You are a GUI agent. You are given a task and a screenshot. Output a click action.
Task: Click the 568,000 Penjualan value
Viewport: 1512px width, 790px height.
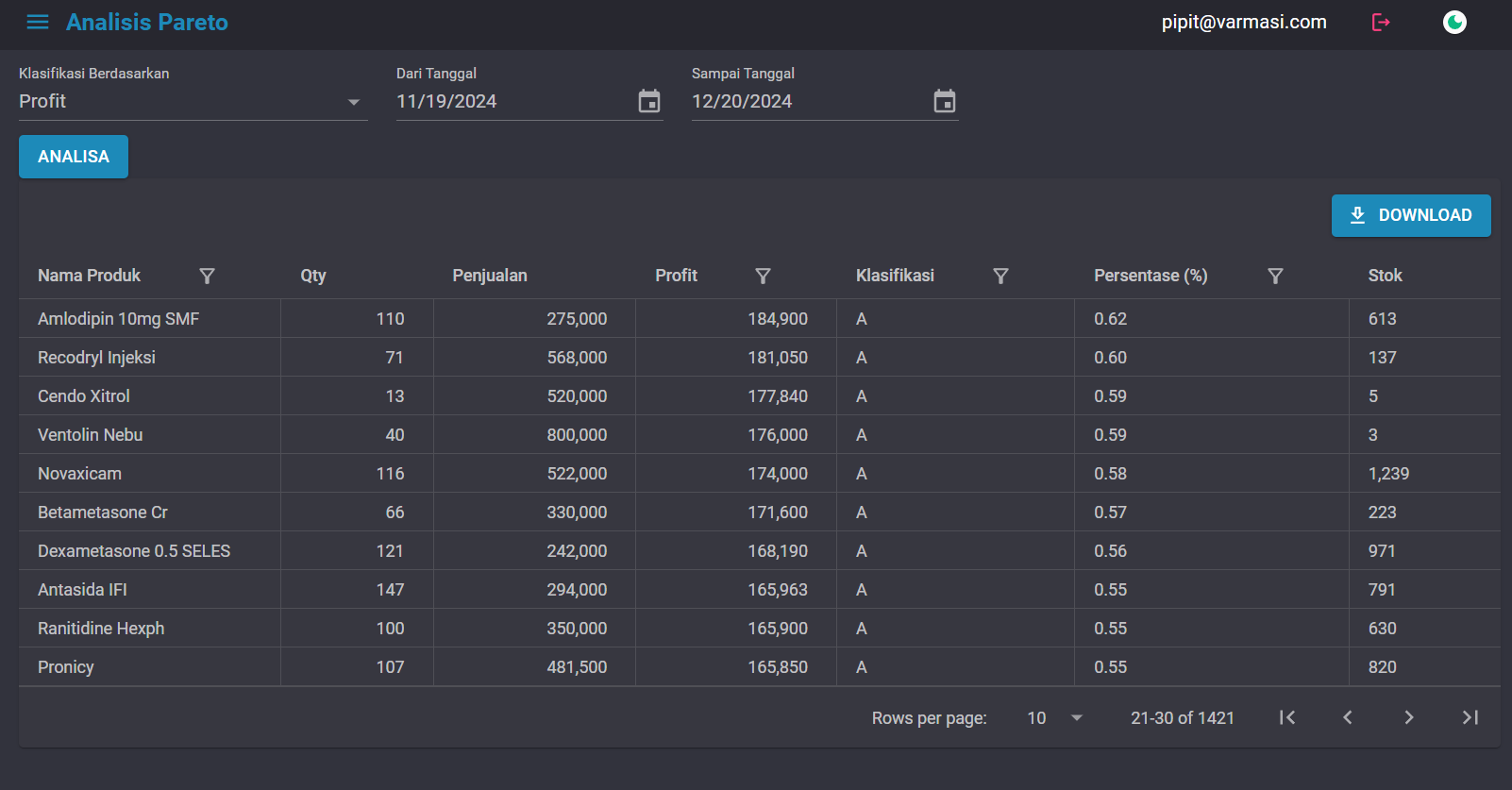point(577,358)
